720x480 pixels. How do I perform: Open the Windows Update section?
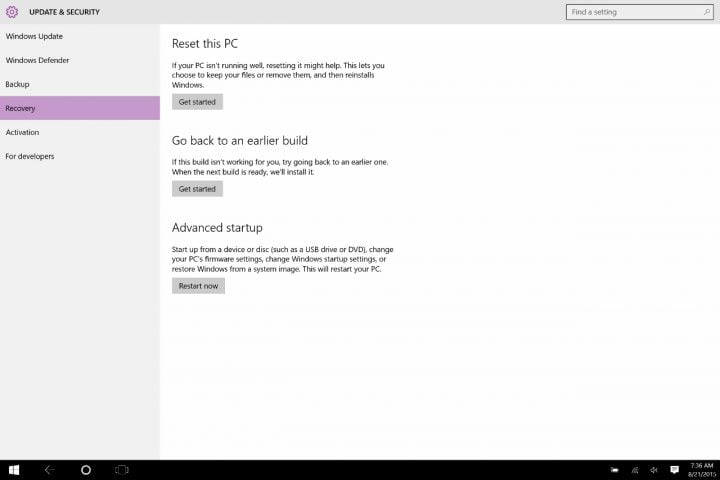tap(80, 36)
